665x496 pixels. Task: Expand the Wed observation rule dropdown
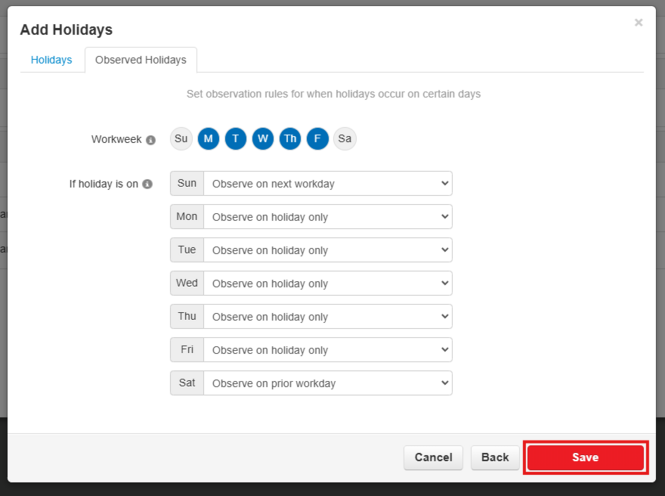click(327, 284)
